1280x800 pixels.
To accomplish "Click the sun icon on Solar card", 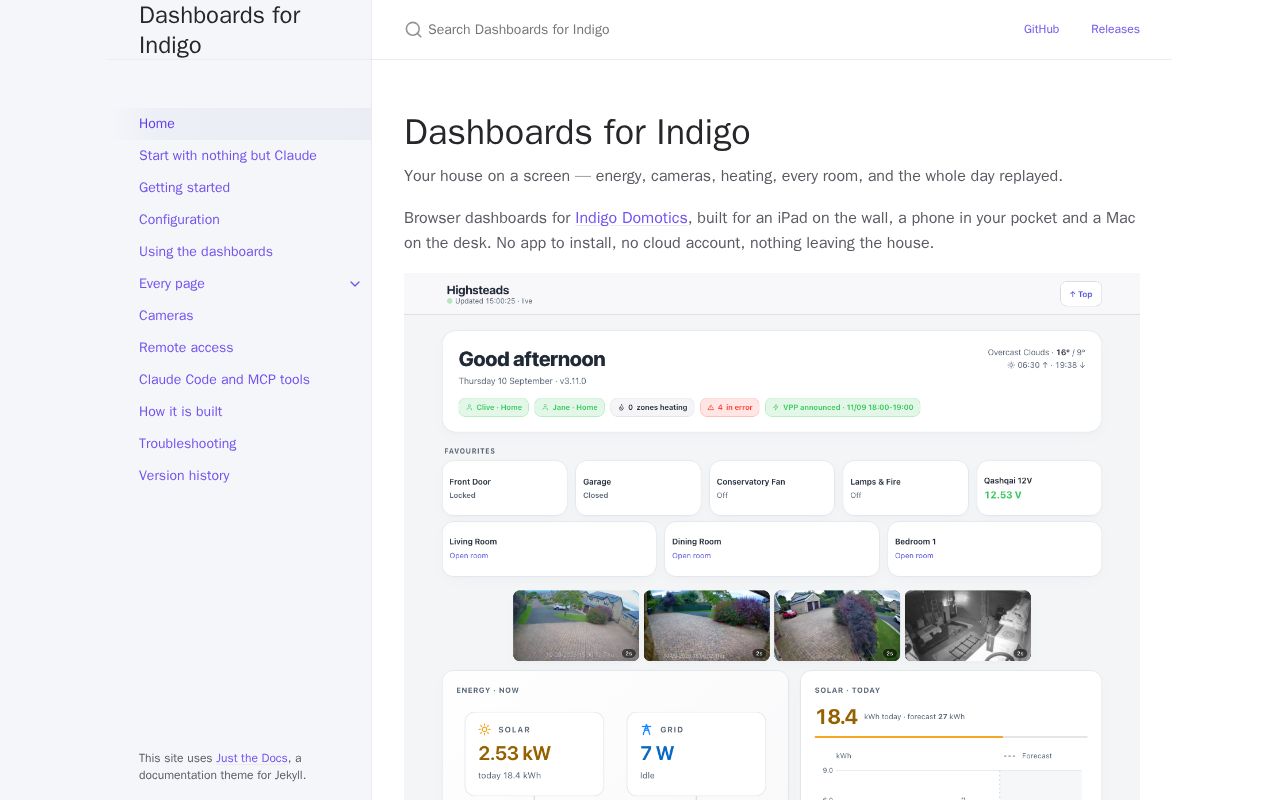I will click(x=485, y=729).
